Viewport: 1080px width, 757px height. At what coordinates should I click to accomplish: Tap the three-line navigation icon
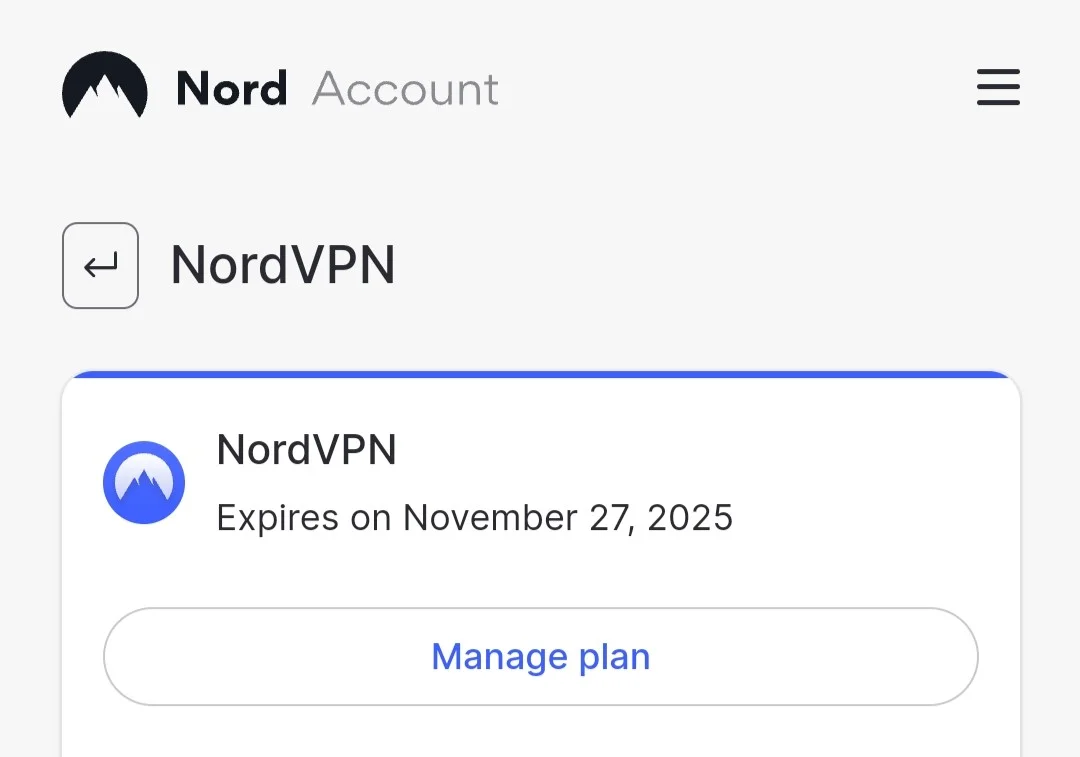(x=998, y=87)
